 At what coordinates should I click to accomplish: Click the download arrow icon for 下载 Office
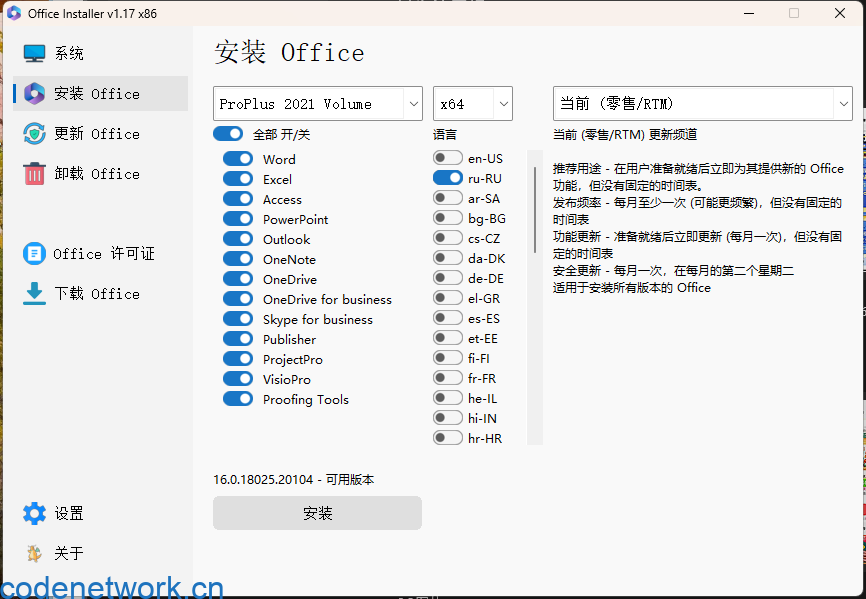point(34,294)
